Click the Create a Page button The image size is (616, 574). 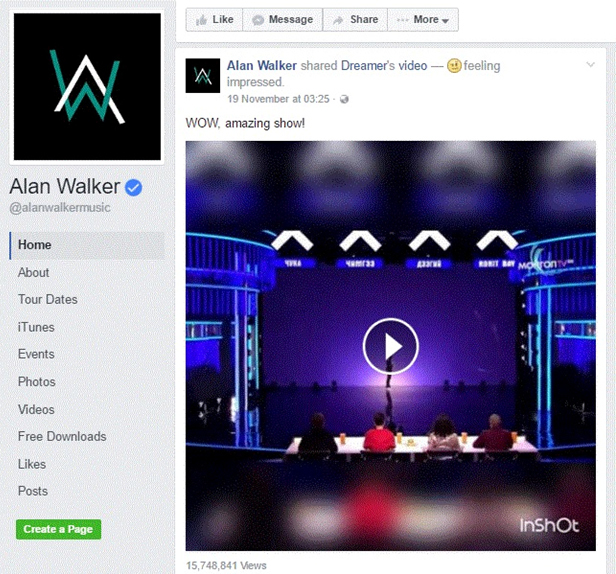(59, 529)
